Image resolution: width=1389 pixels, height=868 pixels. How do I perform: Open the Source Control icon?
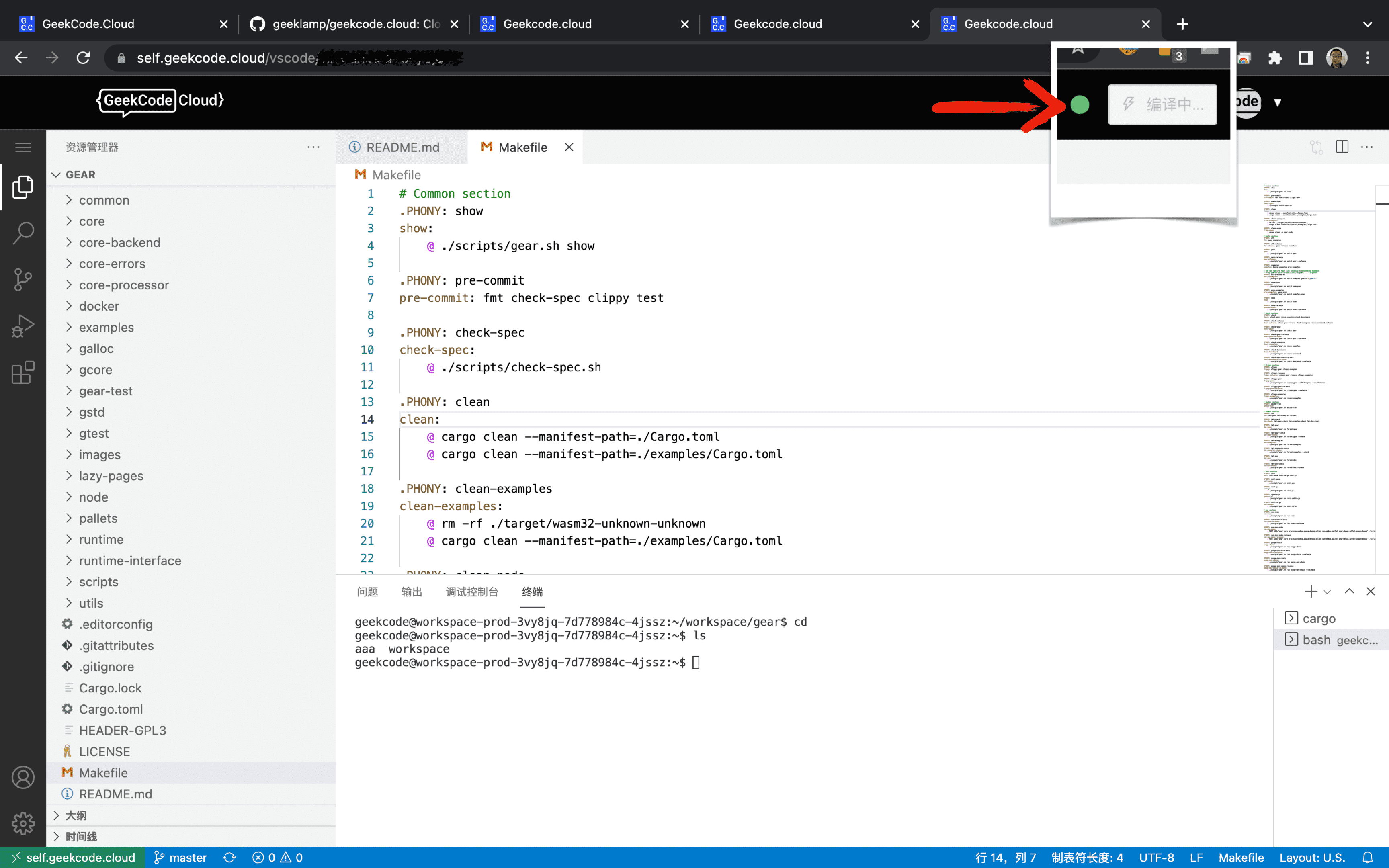pyautogui.click(x=23, y=280)
